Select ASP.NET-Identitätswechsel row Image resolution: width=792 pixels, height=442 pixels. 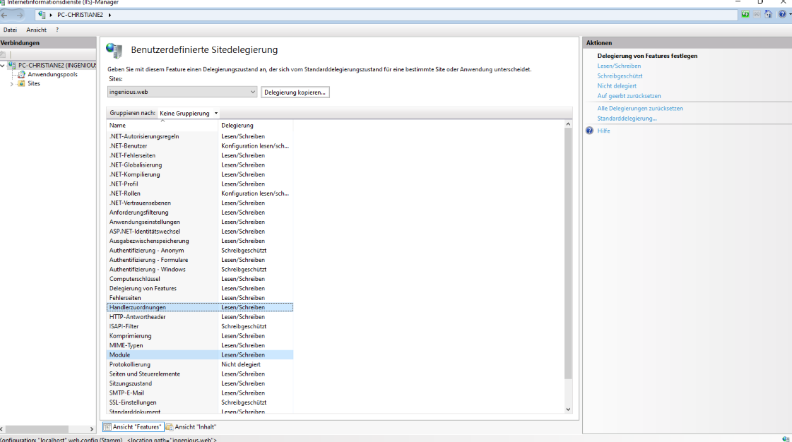coord(200,231)
